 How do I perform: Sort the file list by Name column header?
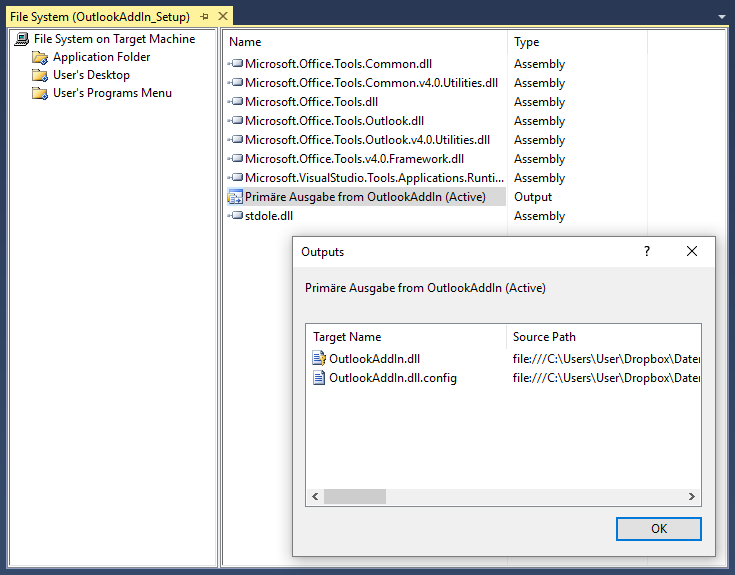pos(245,42)
